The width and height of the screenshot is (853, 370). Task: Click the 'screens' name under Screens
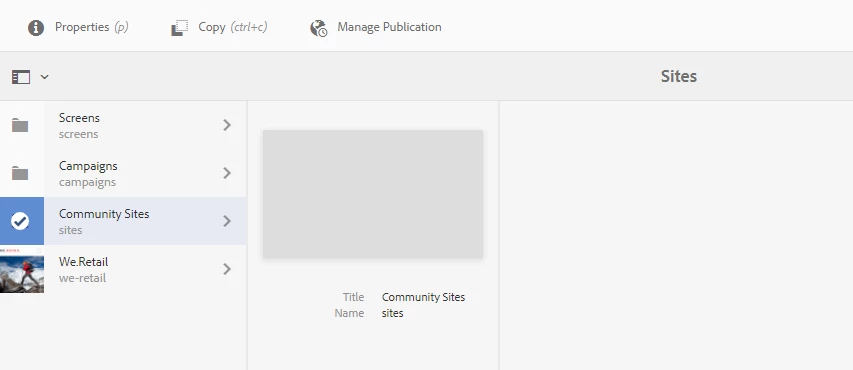(x=78, y=134)
